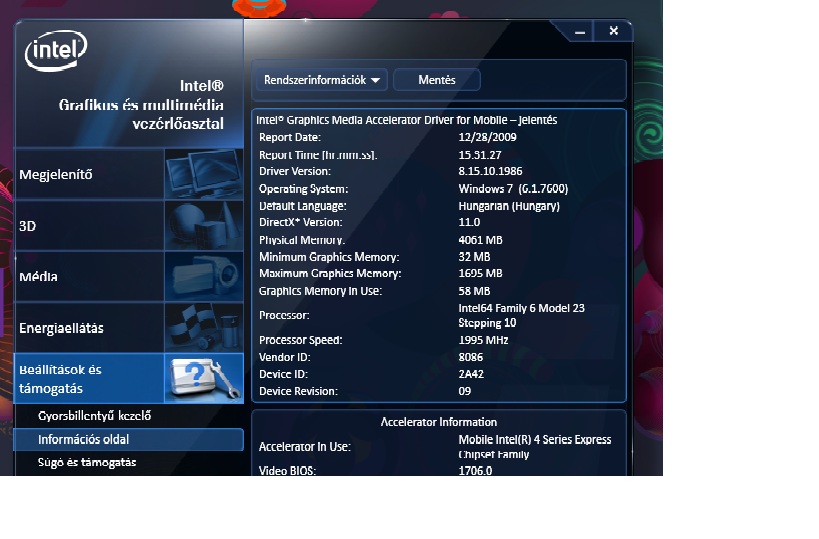Click the Windows 7 operating system value
The image size is (819, 539).
tap(513, 189)
